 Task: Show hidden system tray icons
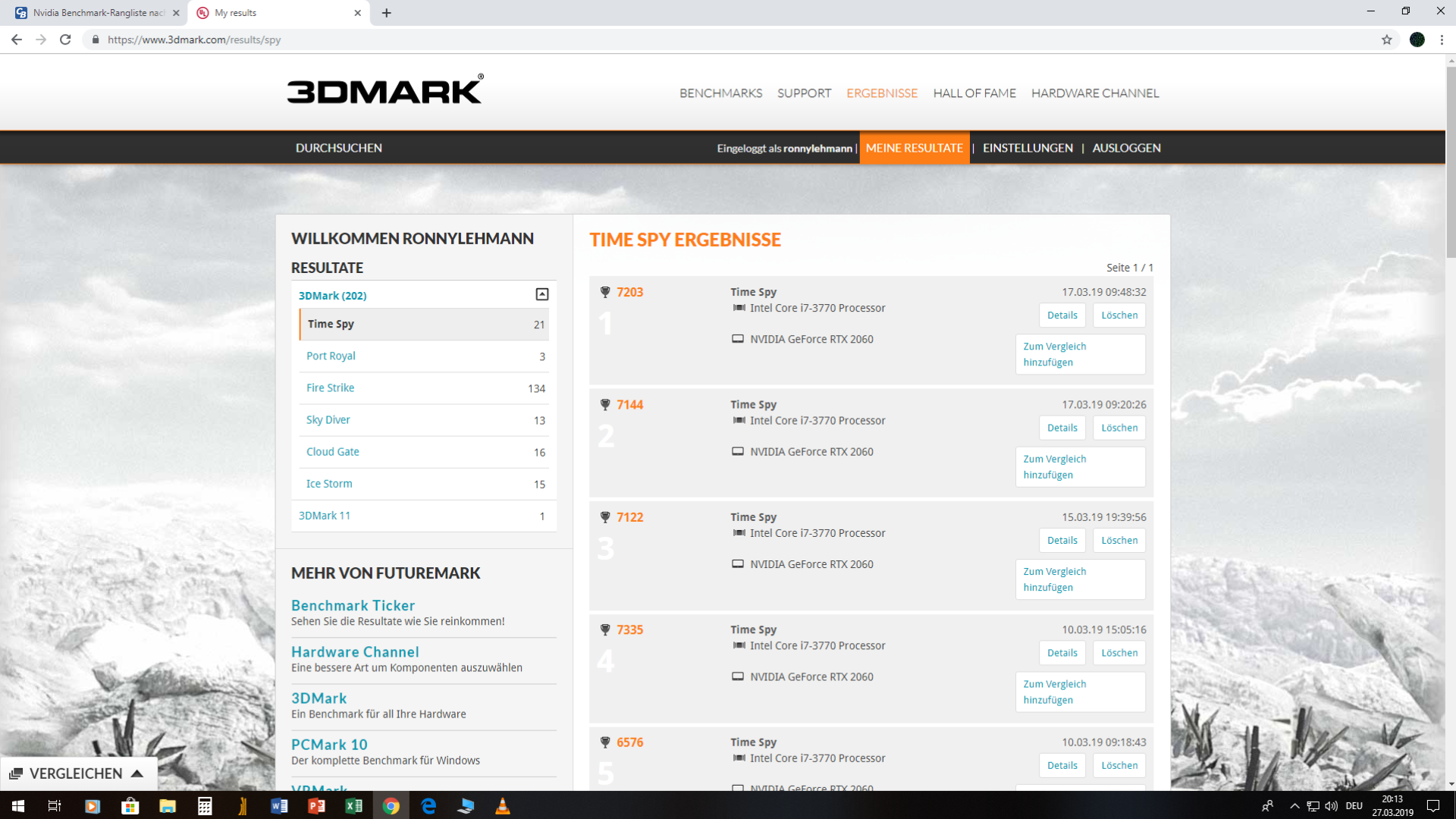coord(1294,805)
